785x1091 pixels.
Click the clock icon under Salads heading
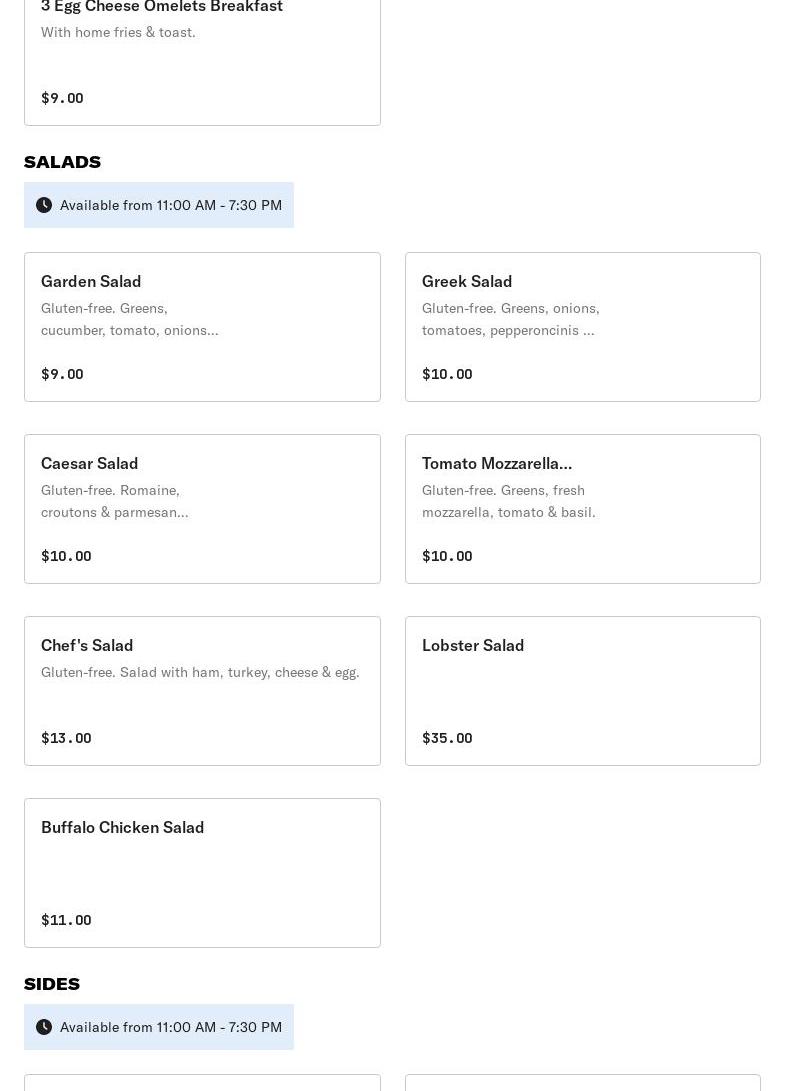[x=44, y=205]
